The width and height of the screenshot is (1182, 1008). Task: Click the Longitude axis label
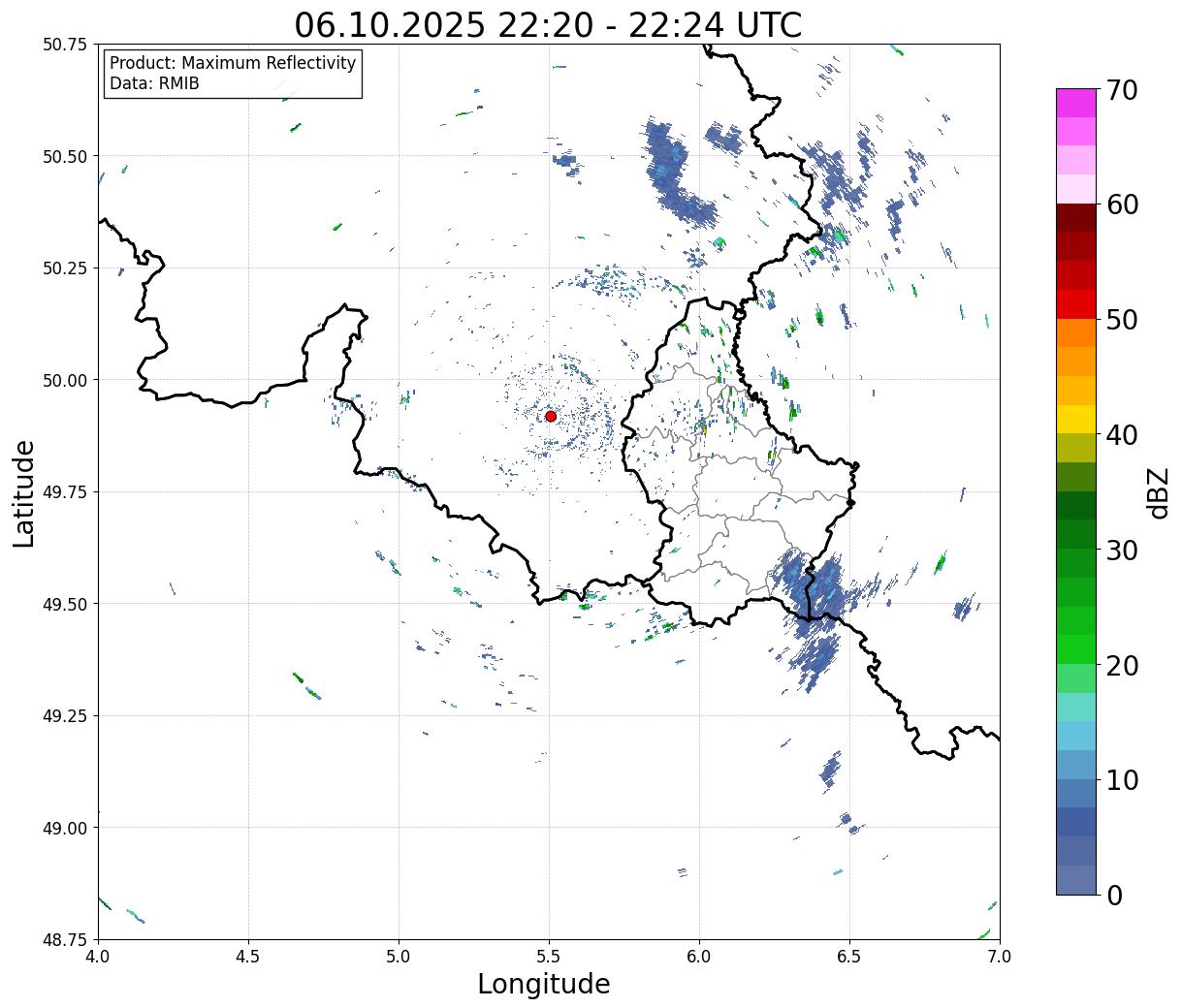coord(544,984)
